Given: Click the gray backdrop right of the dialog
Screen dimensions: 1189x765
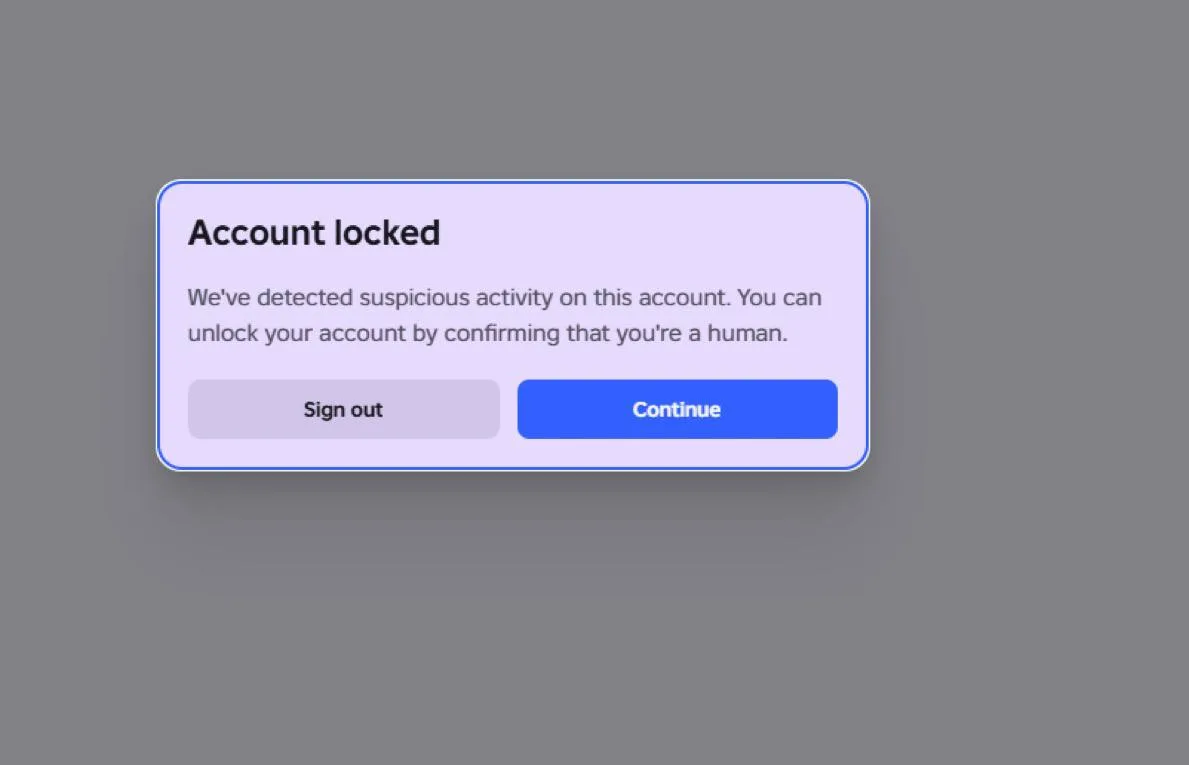Looking at the screenshot, I should 1029,326.
